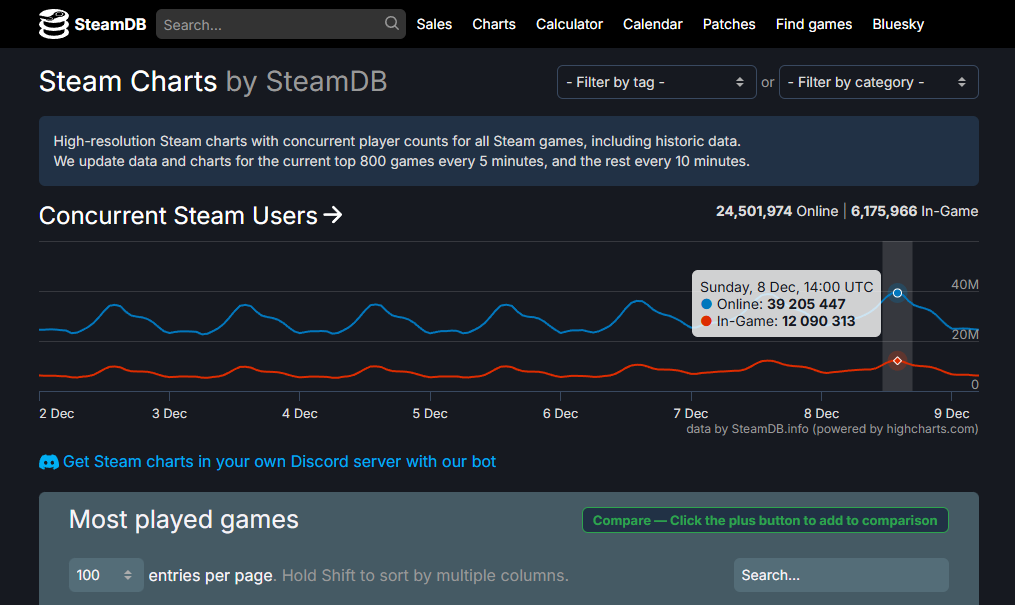The width and height of the screenshot is (1015, 605).
Task: Open the Charts menu item
Action: click(x=494, y=24)
